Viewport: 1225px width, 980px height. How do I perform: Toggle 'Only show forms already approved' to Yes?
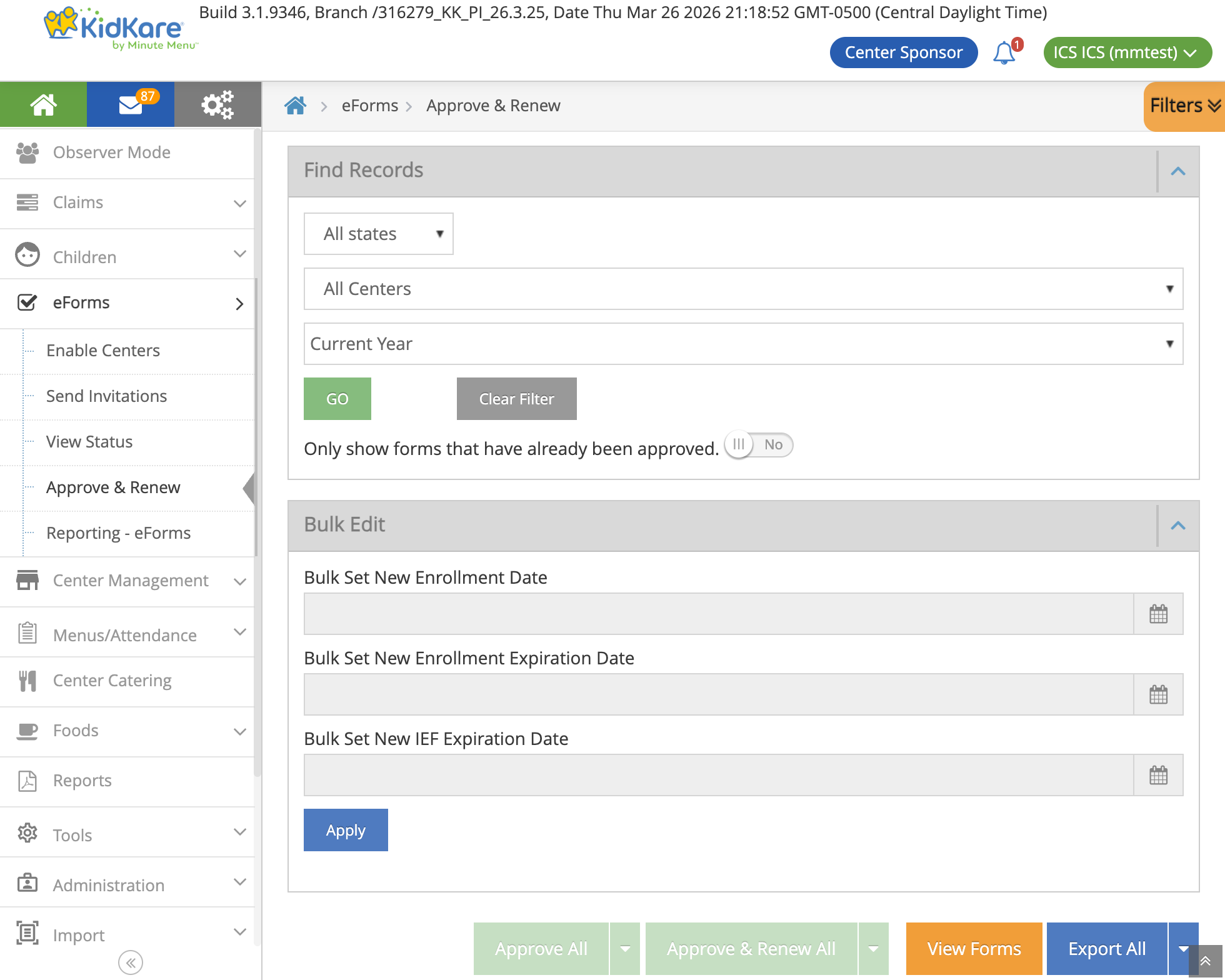click(757, 444)
